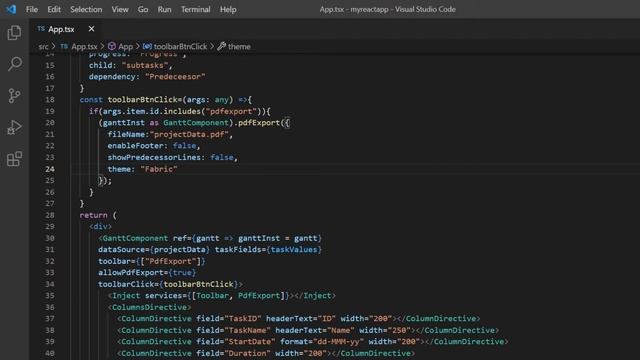Click toolbarClick attribute on line 34
The image size is (640, 360).
126,284
